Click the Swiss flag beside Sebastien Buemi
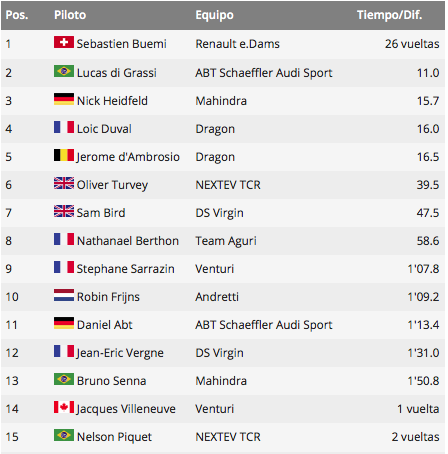This screenshot has width=448, height=454. tap(64, 42)
